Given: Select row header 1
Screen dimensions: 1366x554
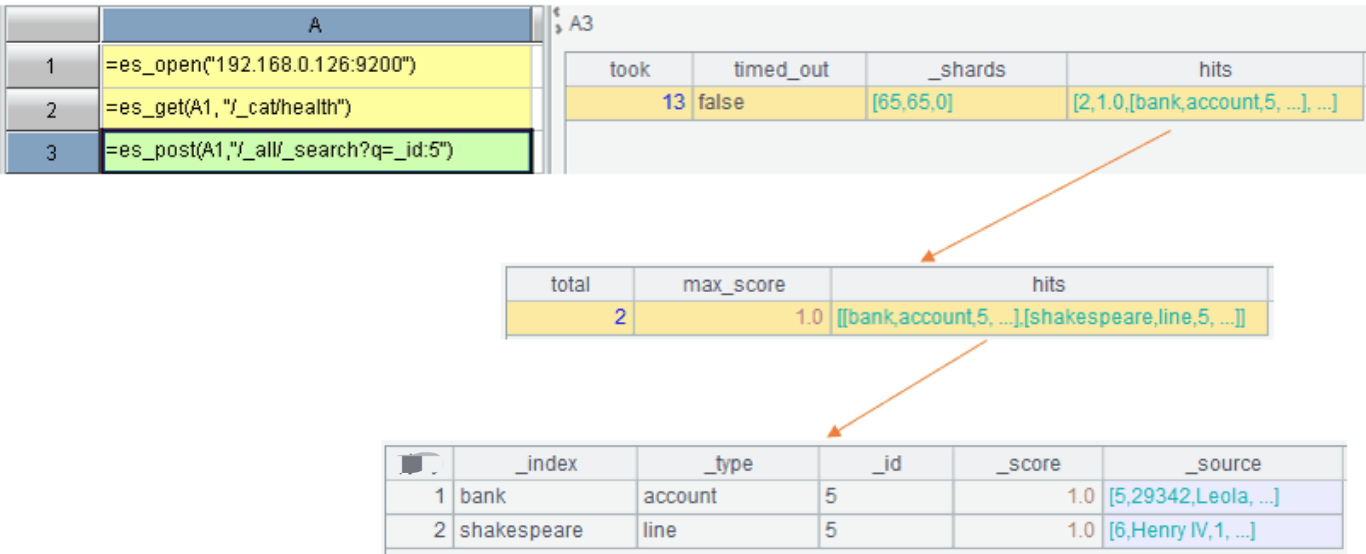Looking at the screenshot, I should click(x=50, y=66).
